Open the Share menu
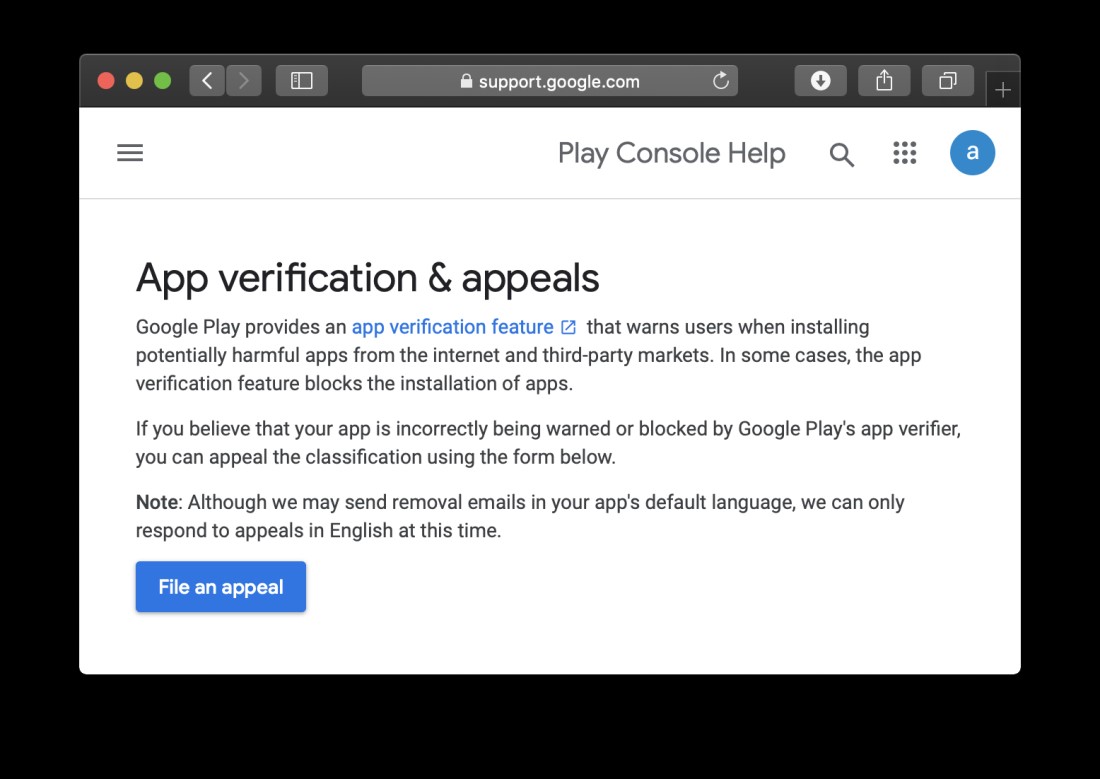 (884, 81)
